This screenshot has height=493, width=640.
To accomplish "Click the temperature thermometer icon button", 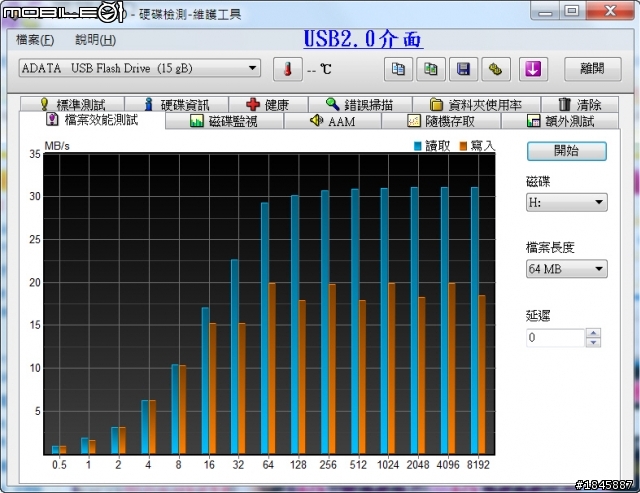I will coord(288,69).
